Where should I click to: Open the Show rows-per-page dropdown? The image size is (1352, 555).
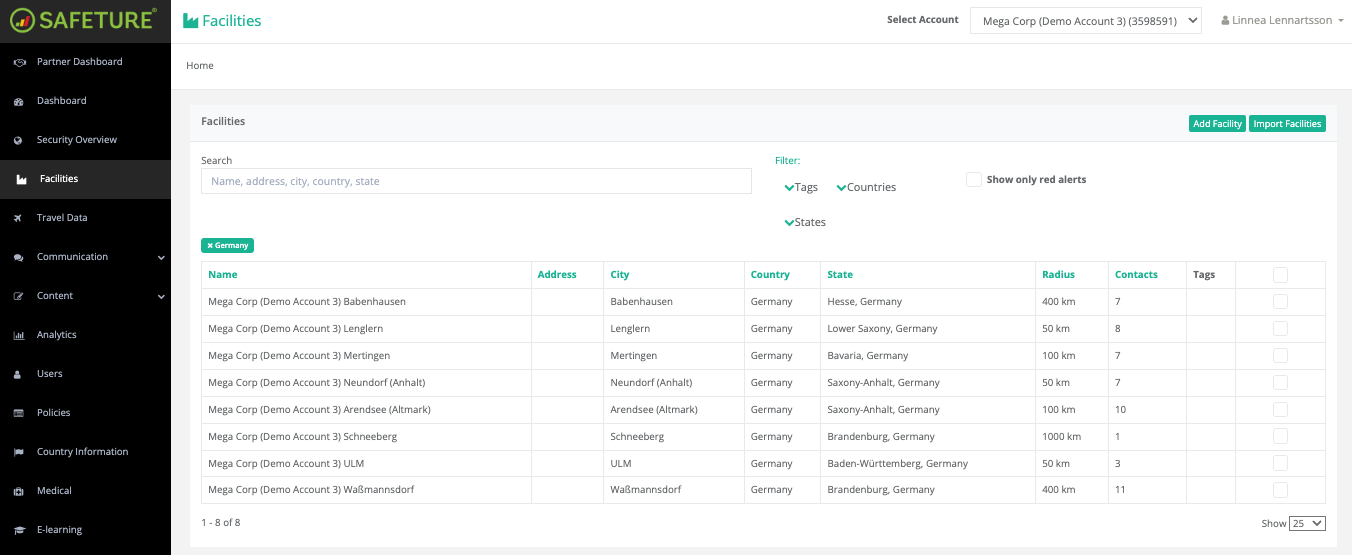[x=1307, y=523]
